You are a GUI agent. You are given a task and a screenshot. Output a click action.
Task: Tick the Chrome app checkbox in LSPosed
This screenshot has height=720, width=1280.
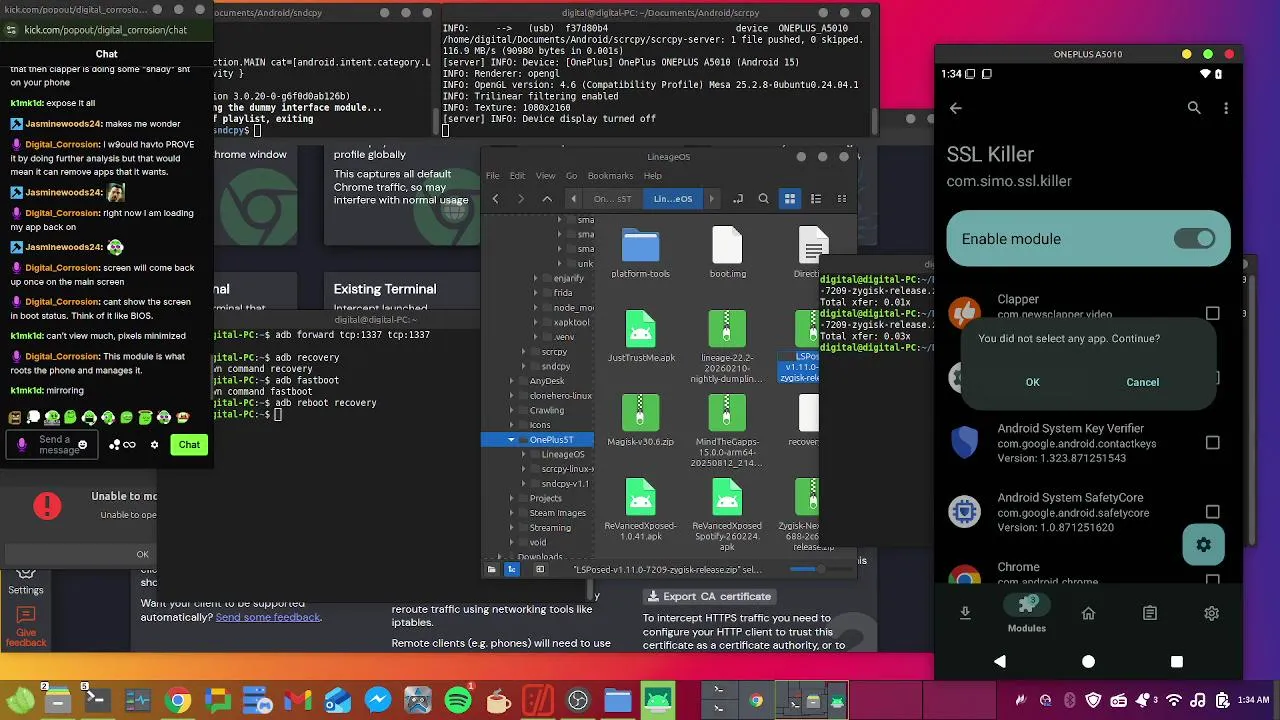pos(1213,578)
